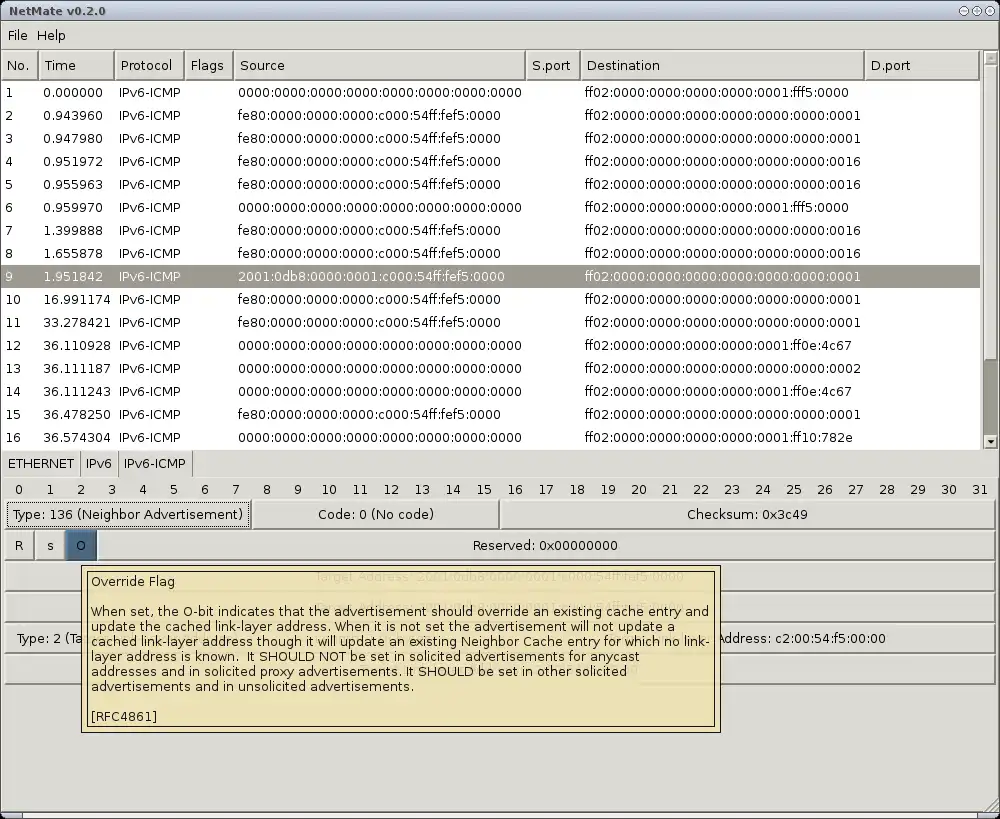Click the window maximize button
This screenshot has width=1000, height=819.
click(976, 11)
